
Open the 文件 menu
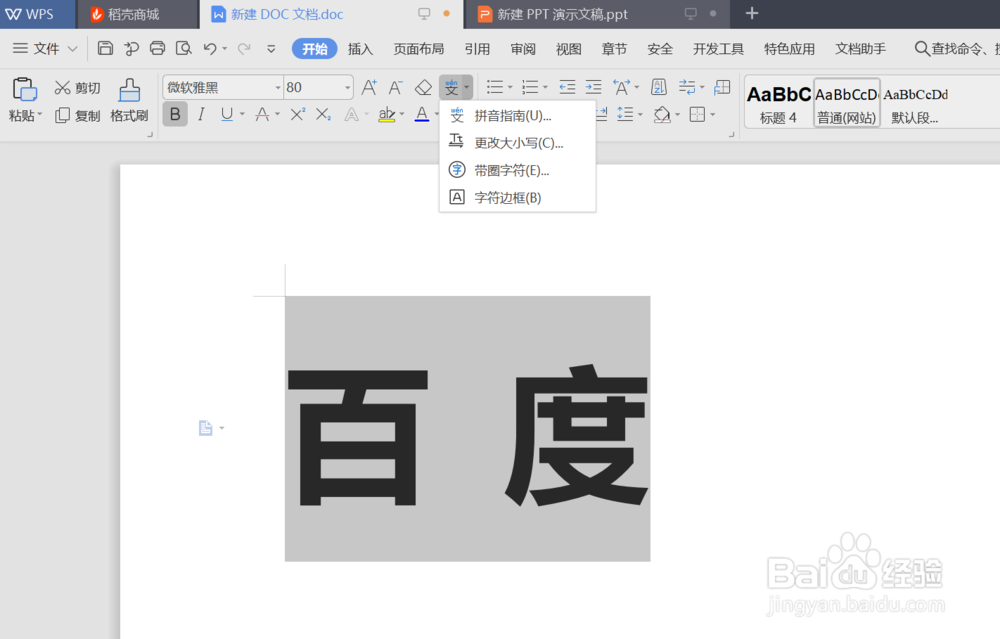[46, 48]
